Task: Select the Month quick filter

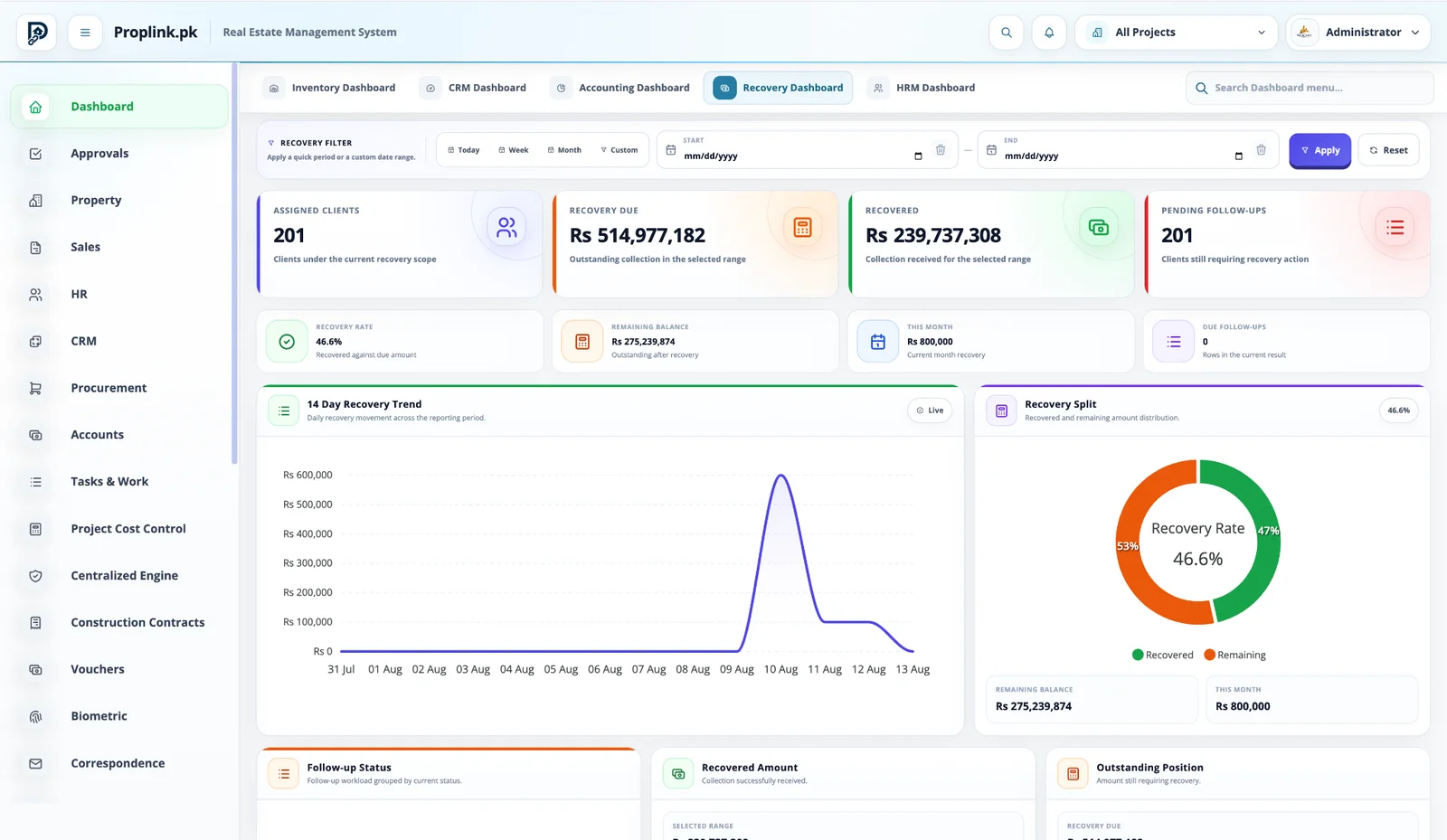Action: (564, 150)
